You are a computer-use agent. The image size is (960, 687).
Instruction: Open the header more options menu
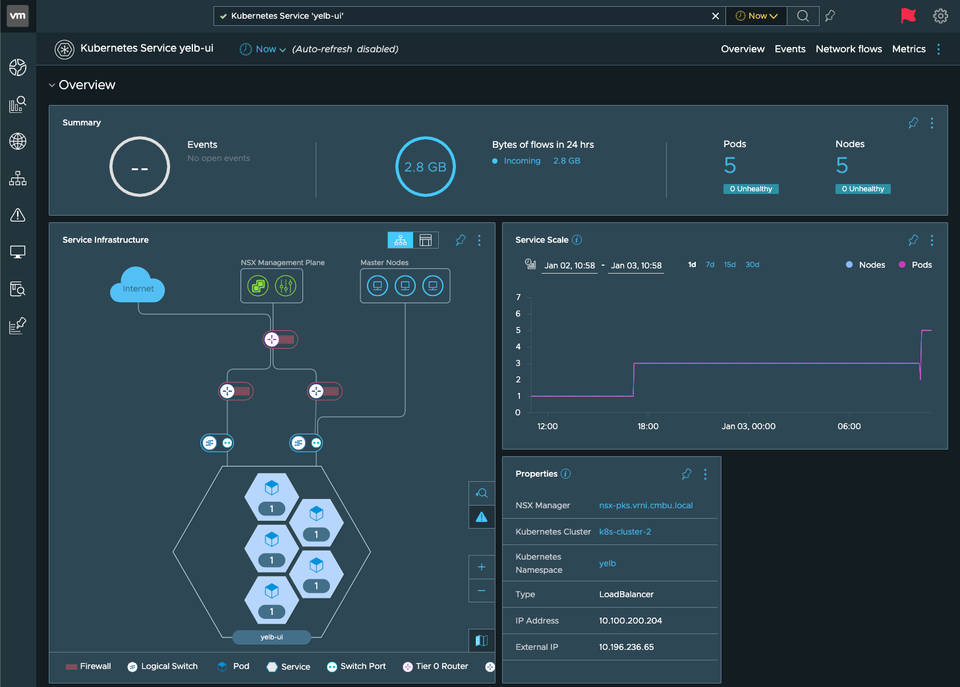tap(939, 49)
